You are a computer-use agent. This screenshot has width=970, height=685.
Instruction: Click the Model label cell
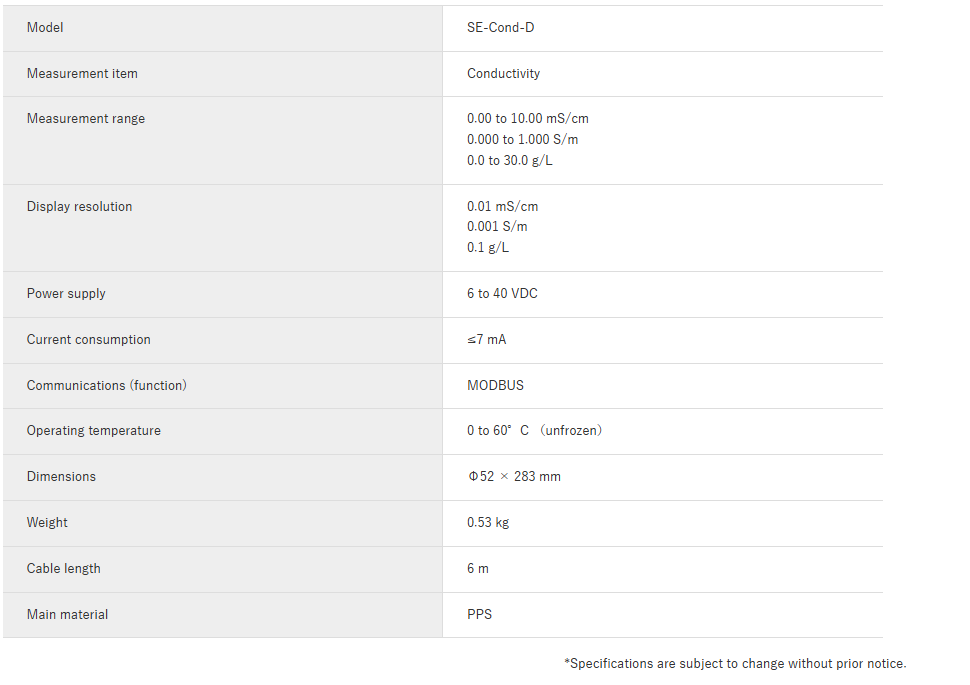(223, 28)
